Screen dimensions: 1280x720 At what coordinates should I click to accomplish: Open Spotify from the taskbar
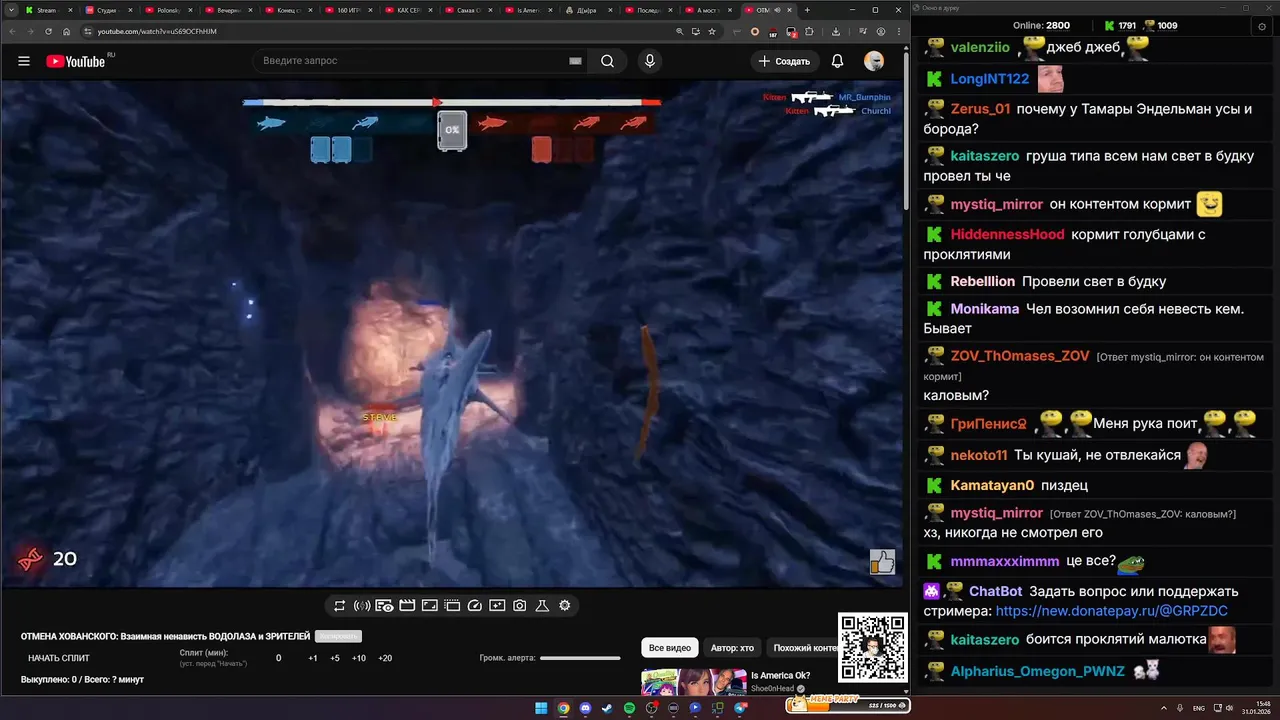coord(629,708)
